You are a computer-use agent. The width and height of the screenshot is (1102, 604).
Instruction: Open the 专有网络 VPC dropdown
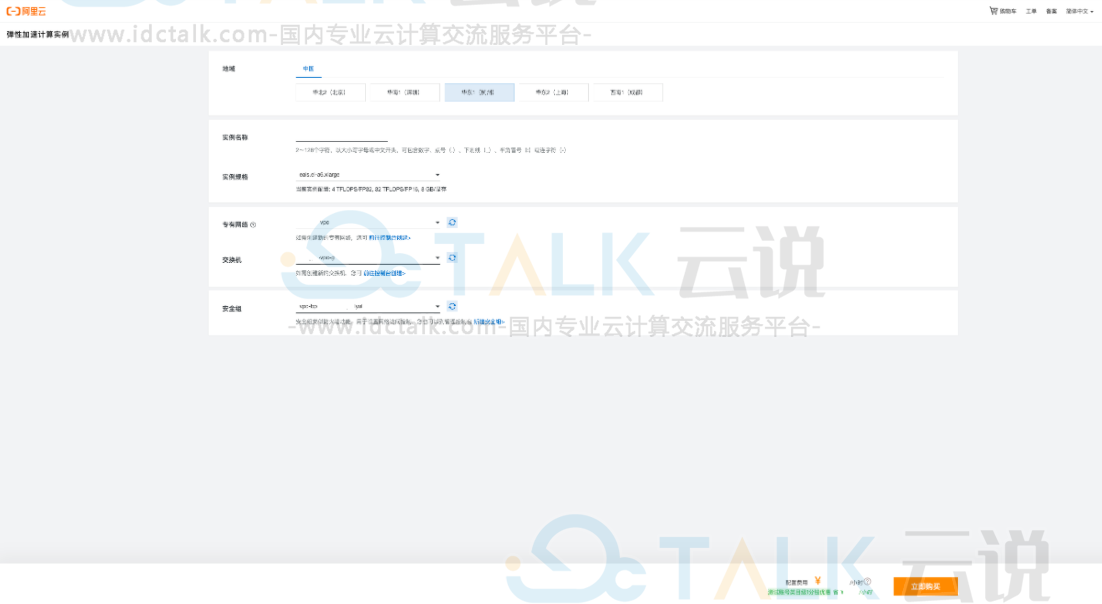pos(368,222)
